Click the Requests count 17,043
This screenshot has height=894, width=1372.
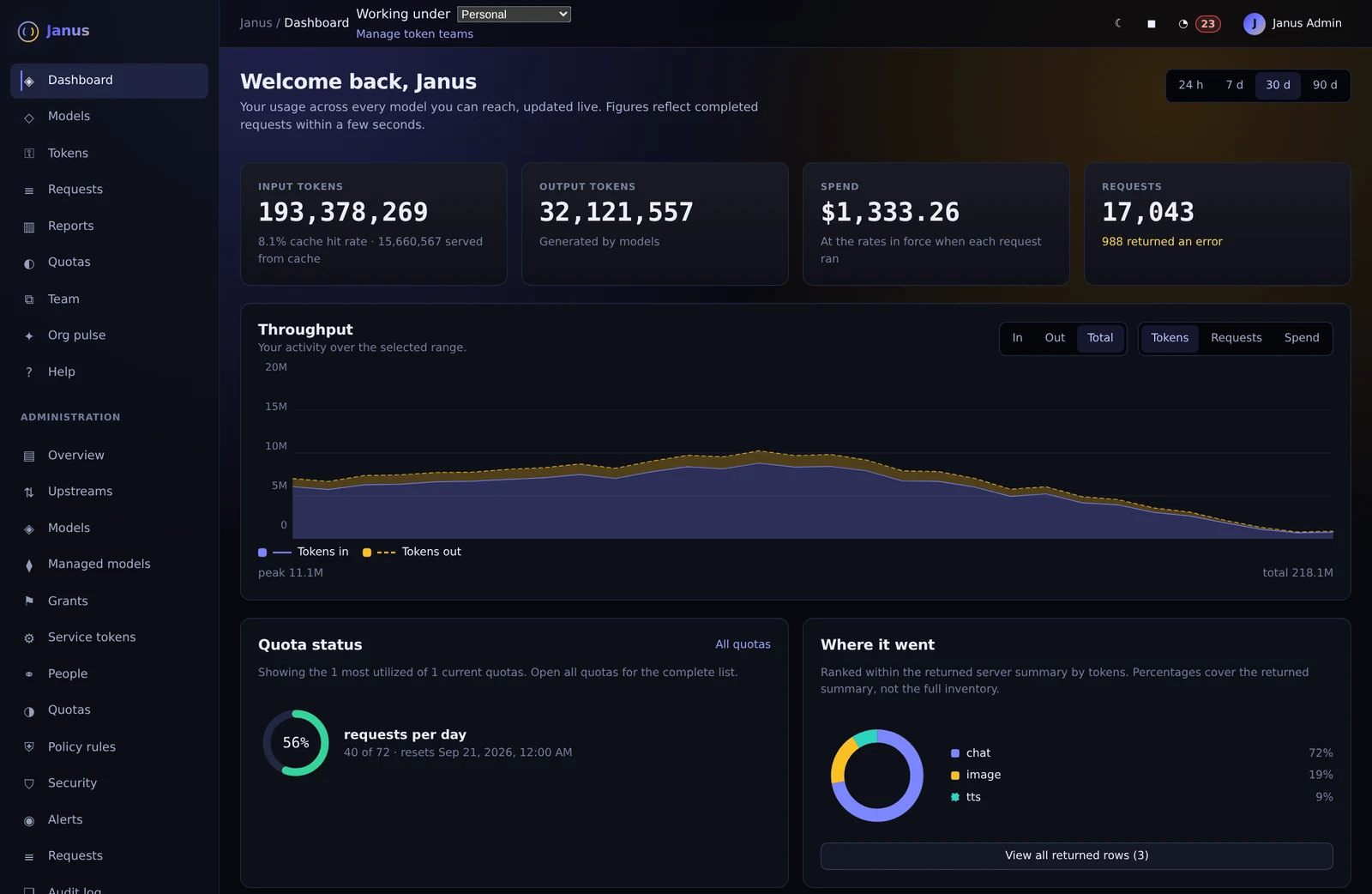pos(1148,212)
